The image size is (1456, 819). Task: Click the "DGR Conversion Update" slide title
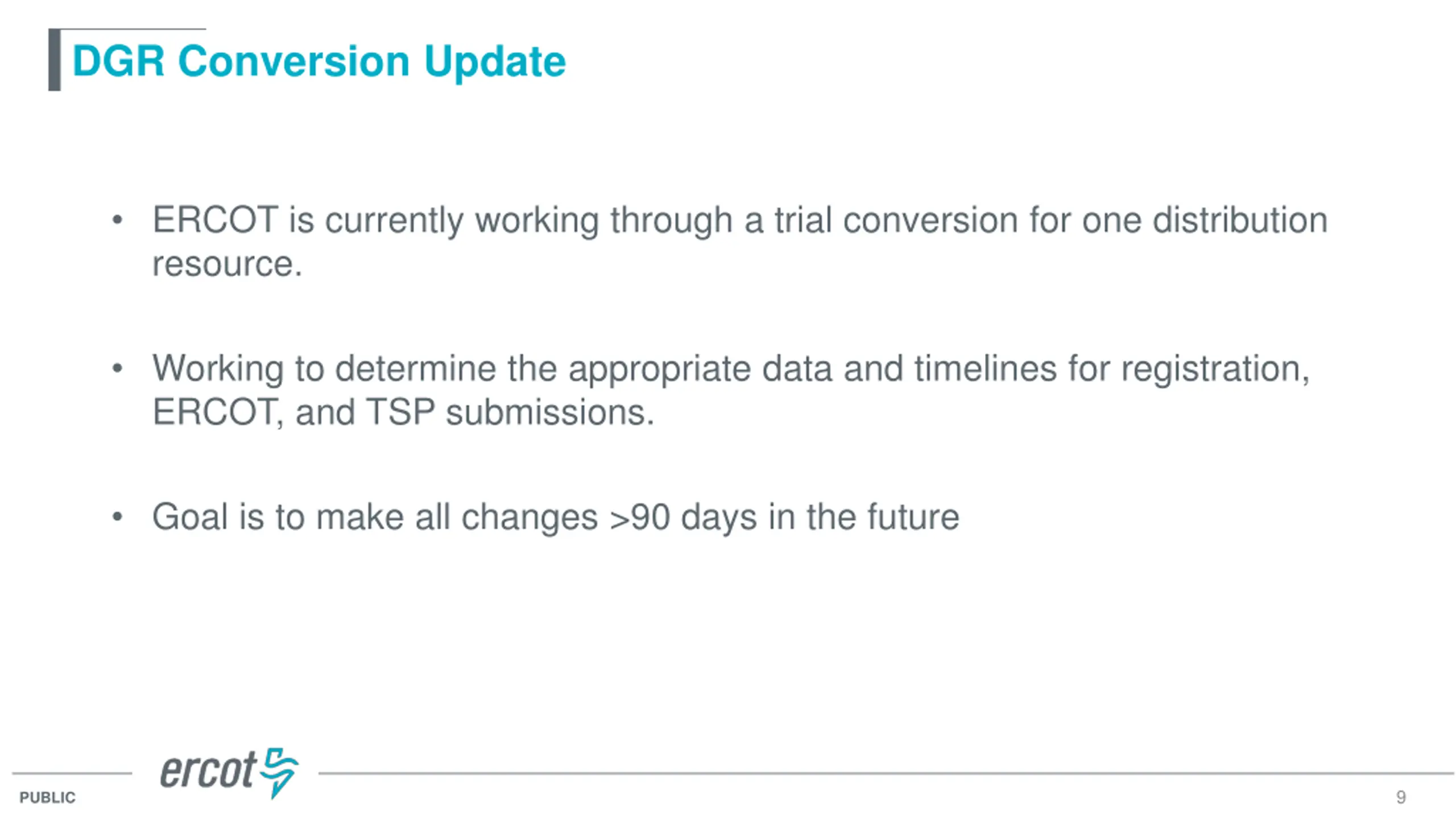pos(319,61)
